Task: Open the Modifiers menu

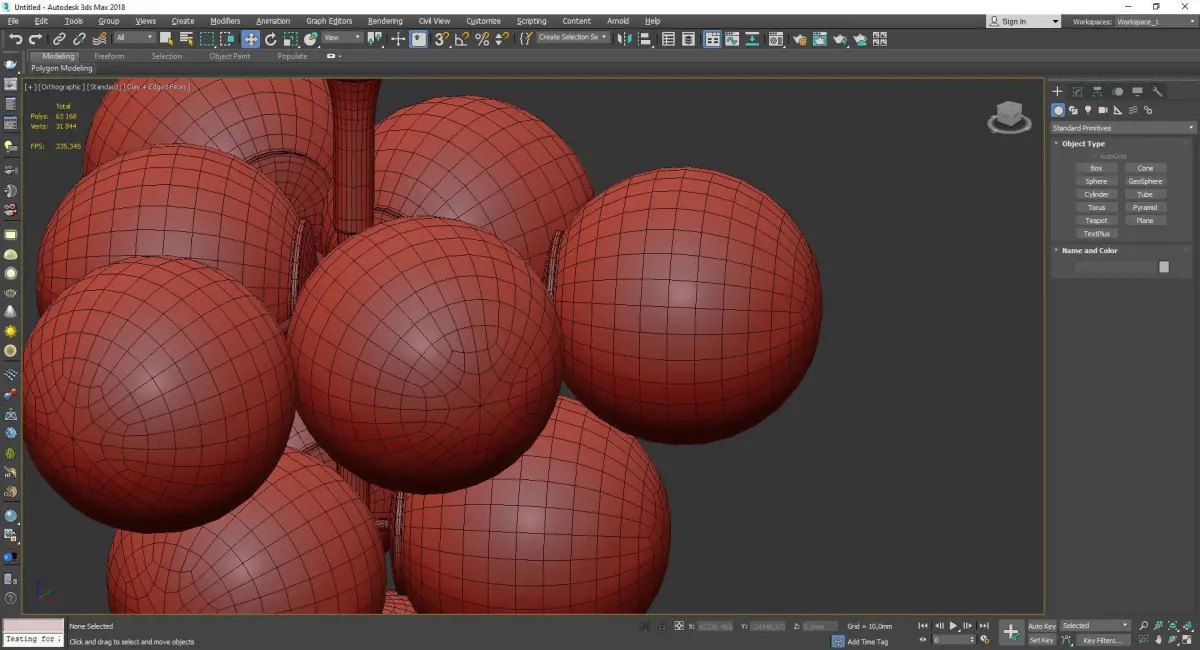Action: (225, 21)
